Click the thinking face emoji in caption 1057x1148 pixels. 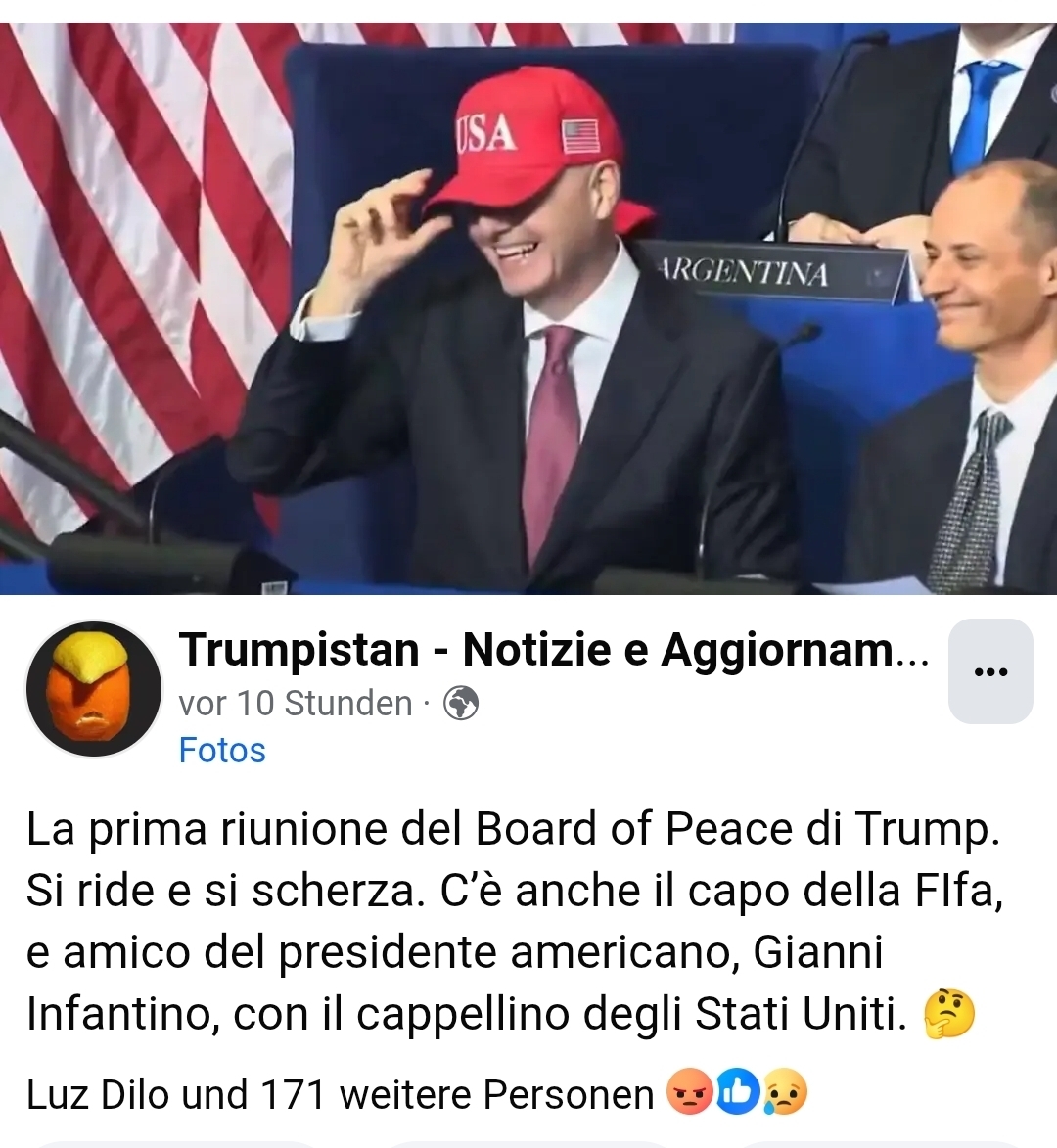tap(949, 1014)
